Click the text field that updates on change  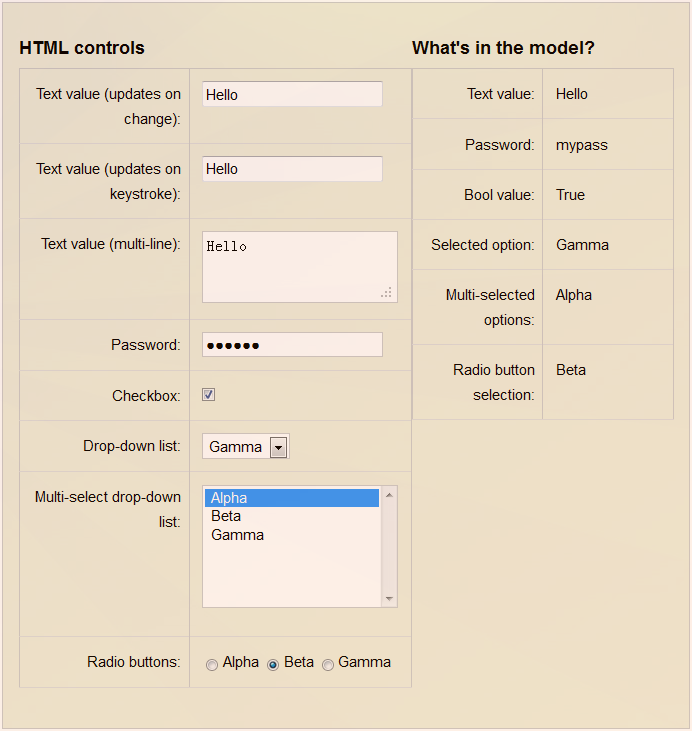(x=292, y=94)
